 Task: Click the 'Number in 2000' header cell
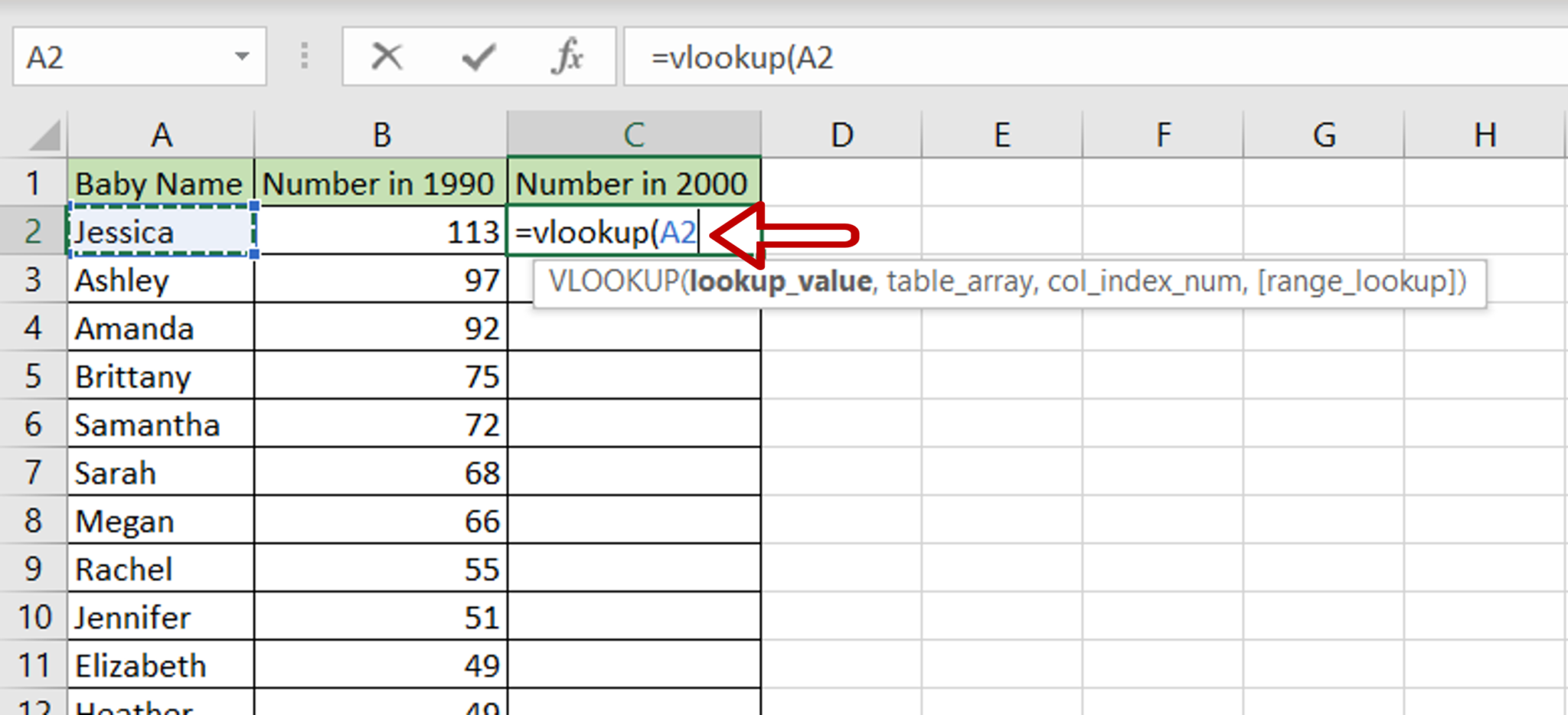(x=634, y=182)
